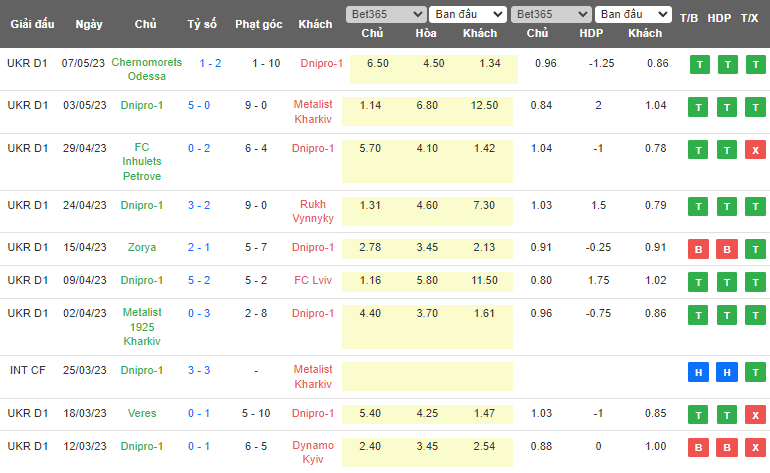Expand the Ban đầu dropdown beside the T/B column
770x473 pixels.
(633, 15)
